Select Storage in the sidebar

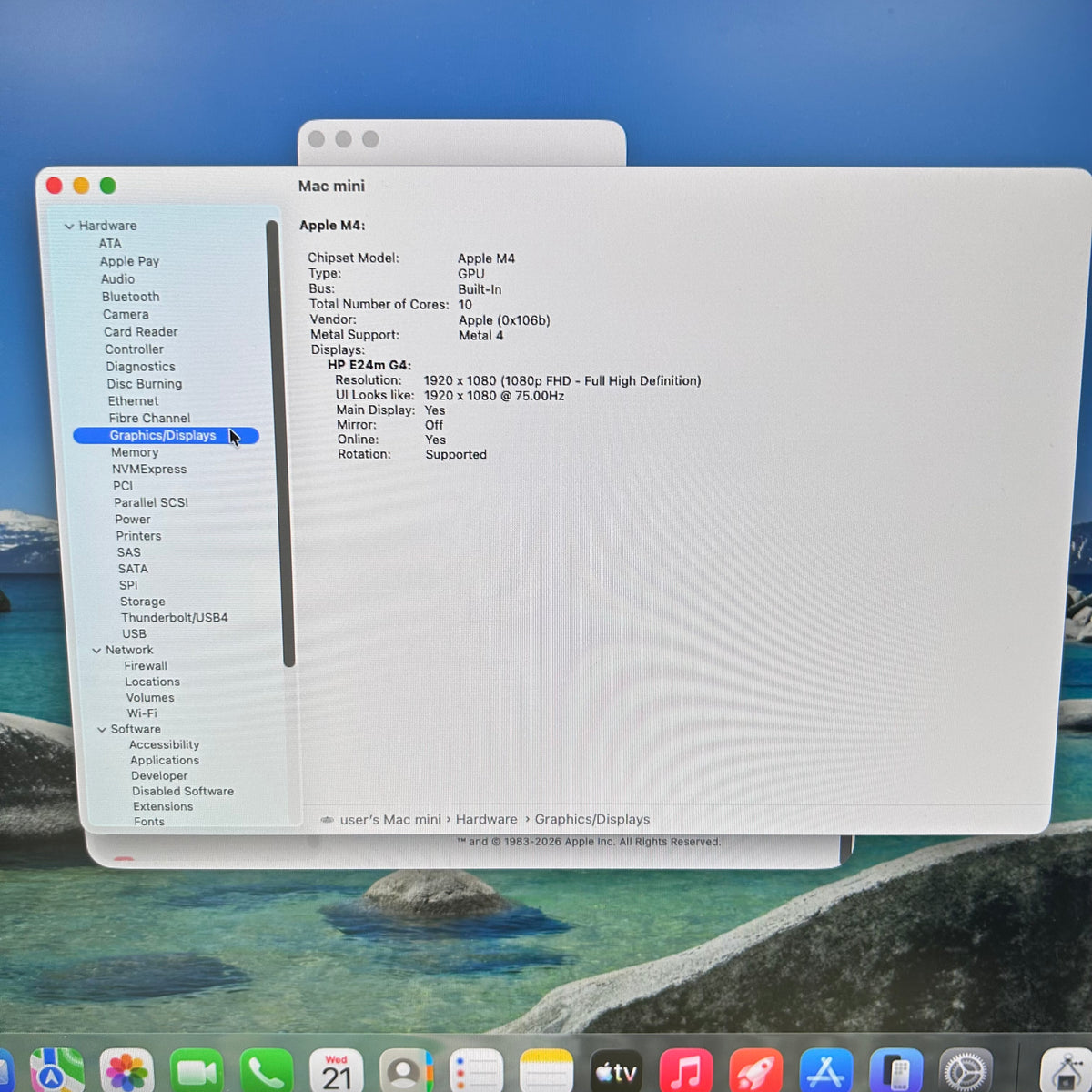coord(143,602)
